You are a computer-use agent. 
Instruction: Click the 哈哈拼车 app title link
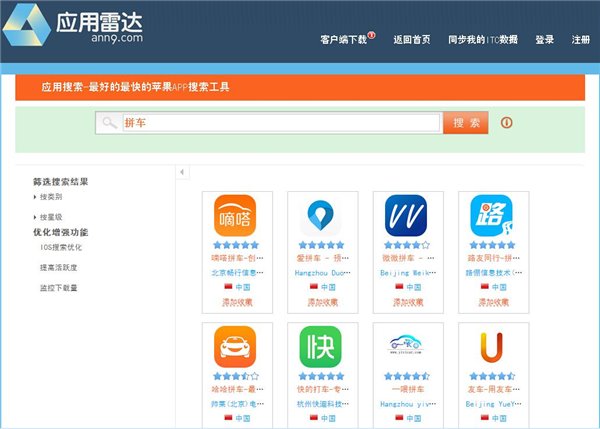(237, 390)
